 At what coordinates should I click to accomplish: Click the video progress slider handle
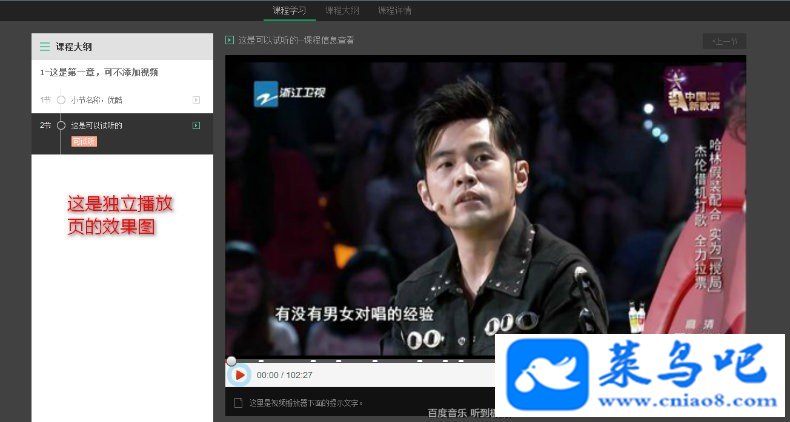[231, 361]
